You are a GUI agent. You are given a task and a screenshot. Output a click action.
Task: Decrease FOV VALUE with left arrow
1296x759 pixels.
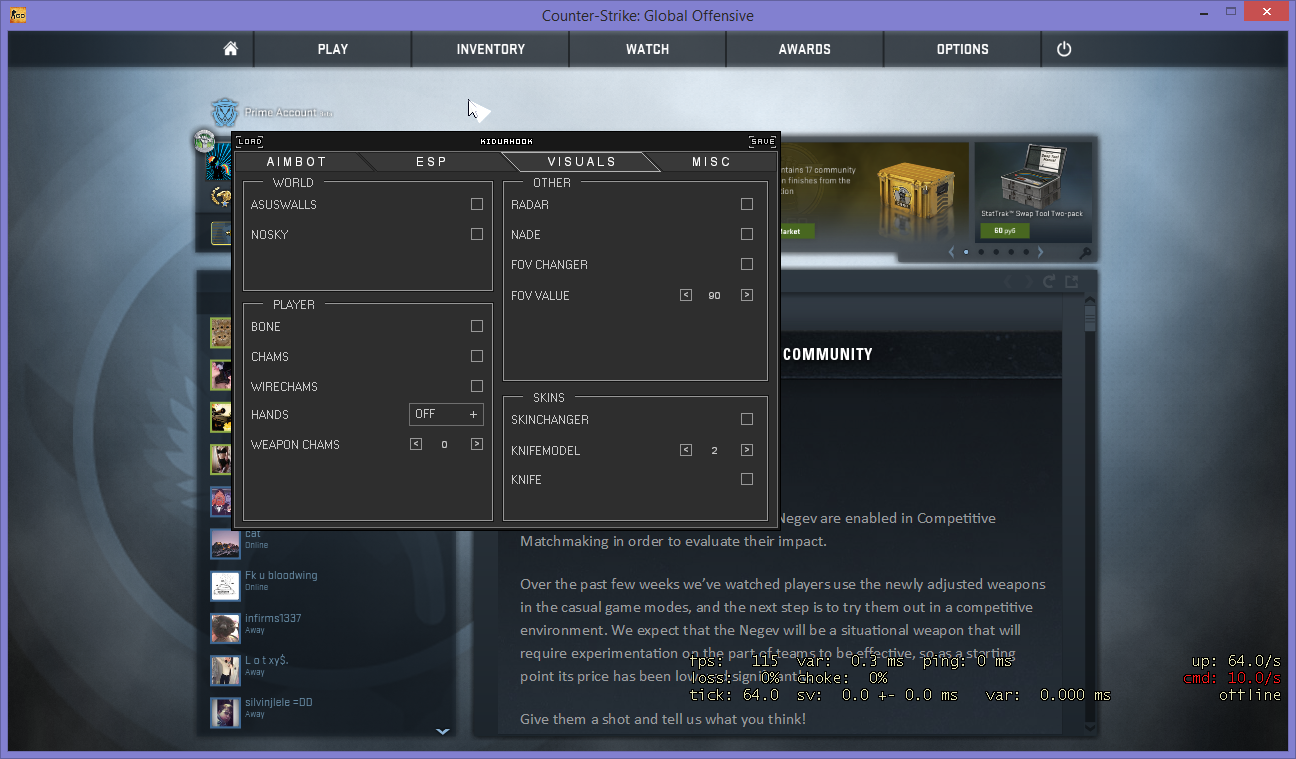(x=686, y=295)
